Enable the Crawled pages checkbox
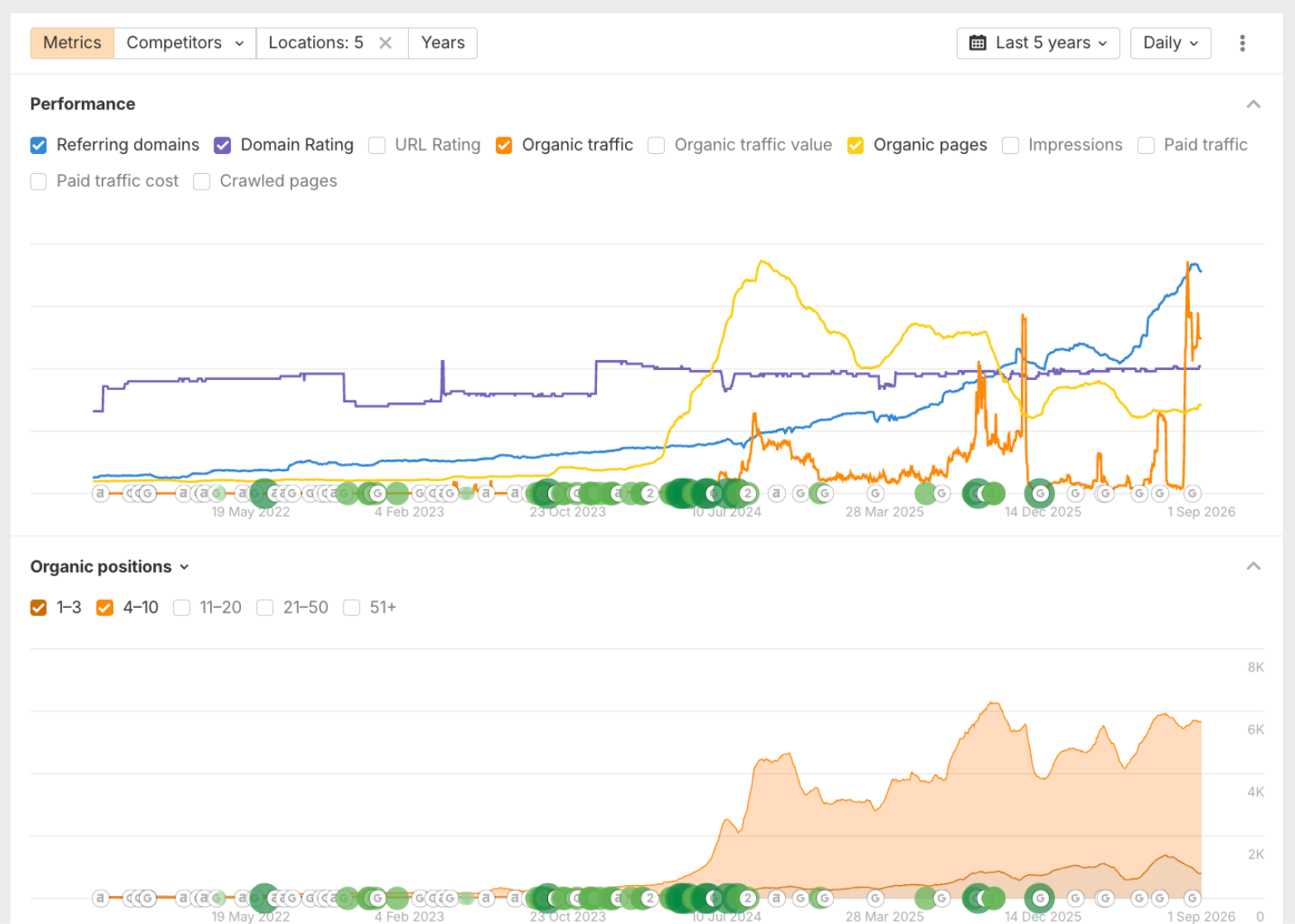 click(x=201, y=181)
